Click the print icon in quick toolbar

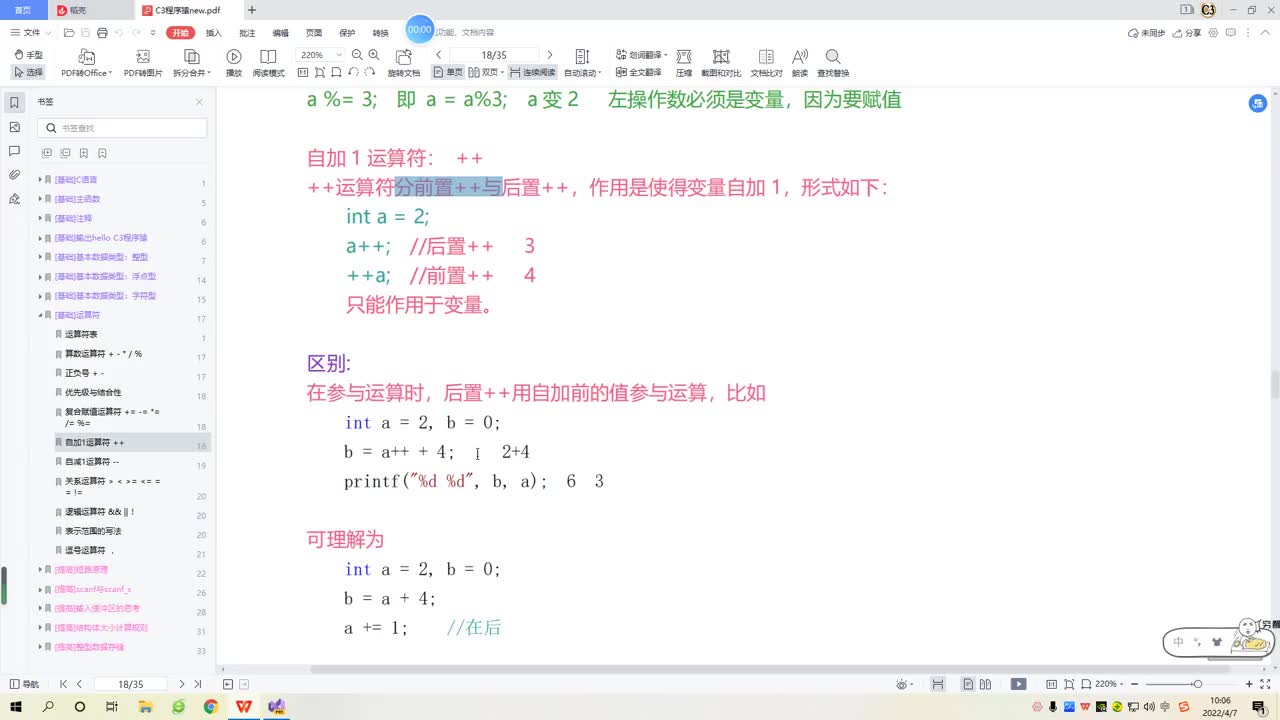102,32
